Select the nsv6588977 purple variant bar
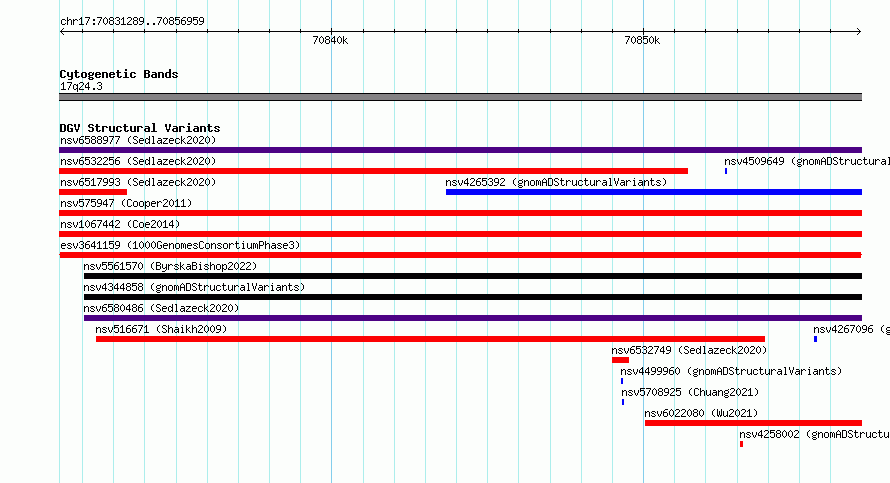Image resolution: width=890 pixels, height=483 pixels. pyautogui.click(x=460, y=150)
